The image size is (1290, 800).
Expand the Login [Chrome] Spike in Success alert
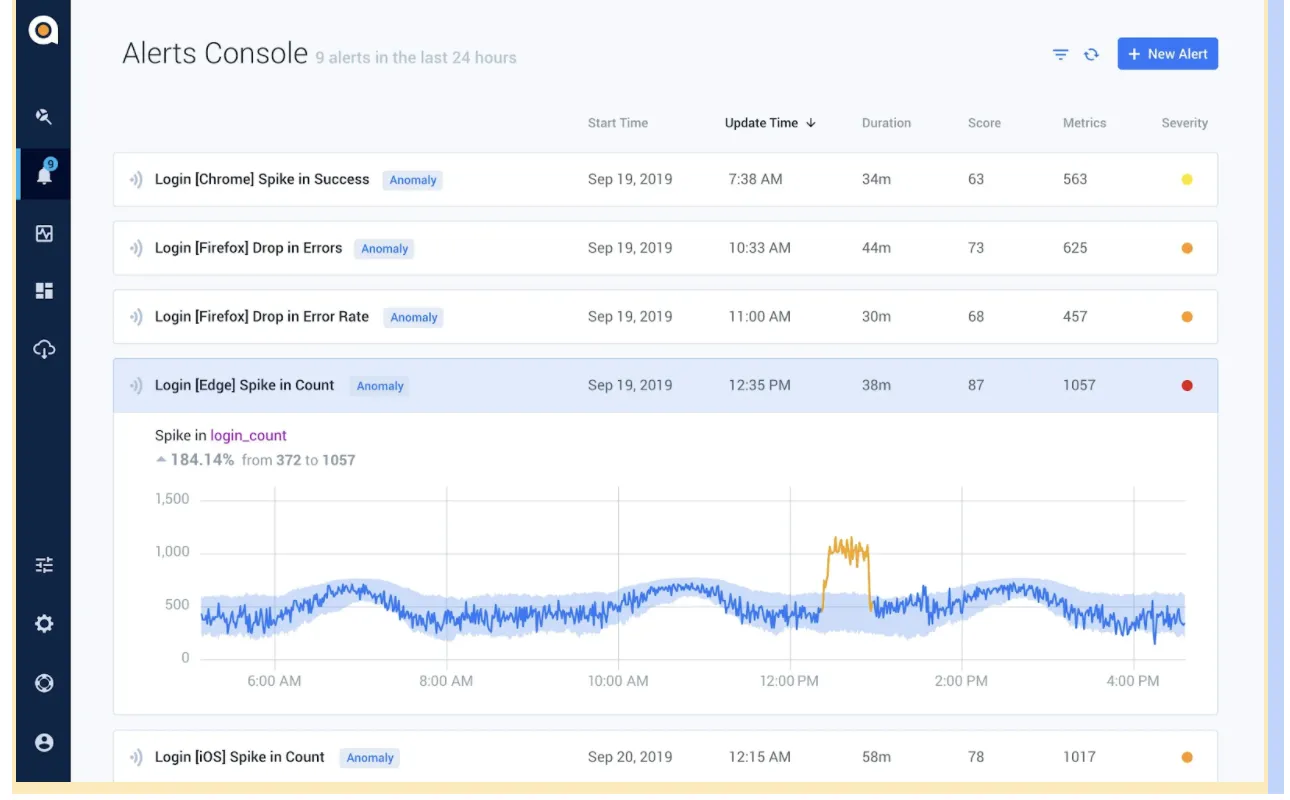262,180
